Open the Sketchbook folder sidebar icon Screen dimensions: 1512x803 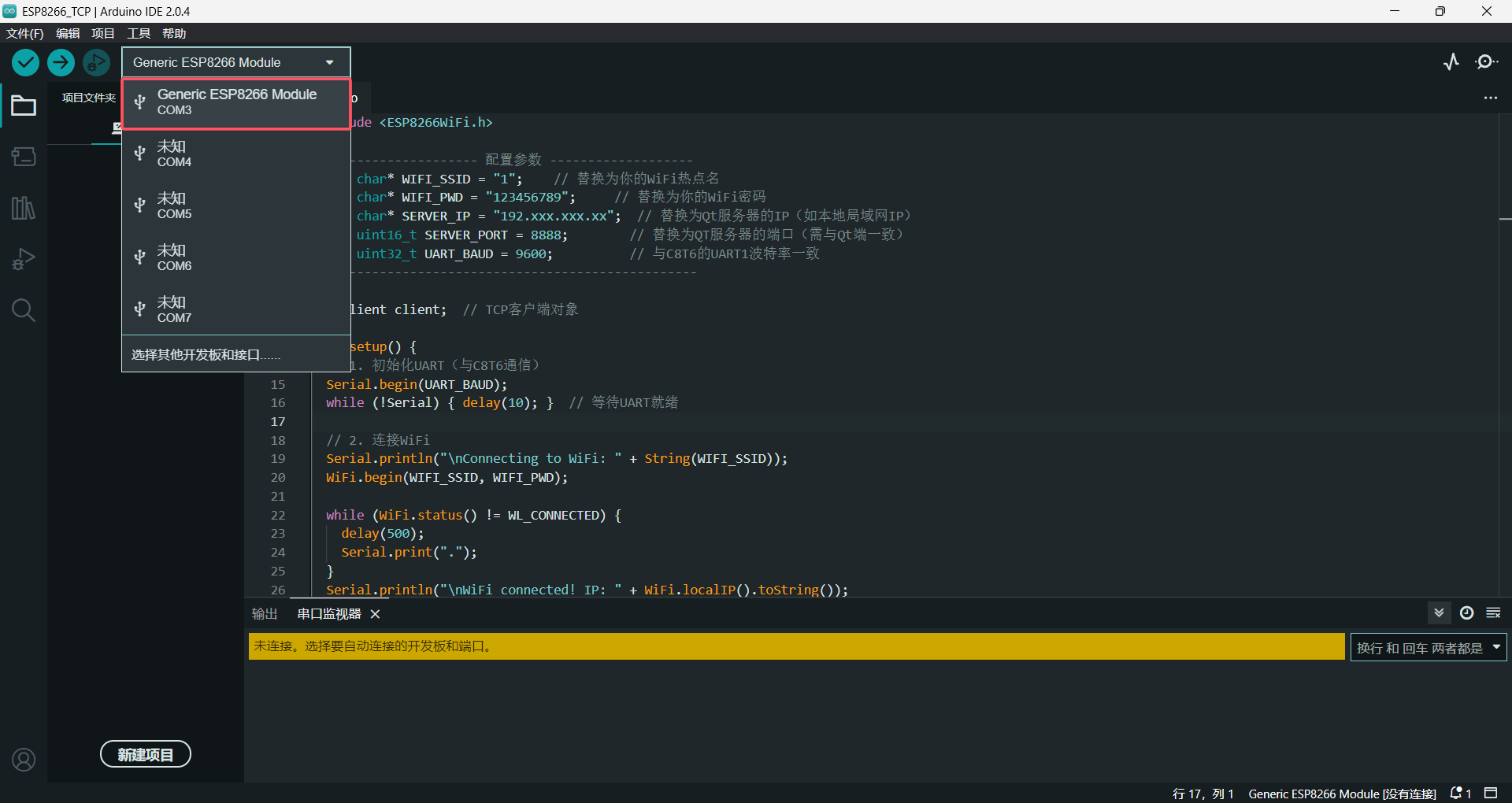tap(24, 105)
